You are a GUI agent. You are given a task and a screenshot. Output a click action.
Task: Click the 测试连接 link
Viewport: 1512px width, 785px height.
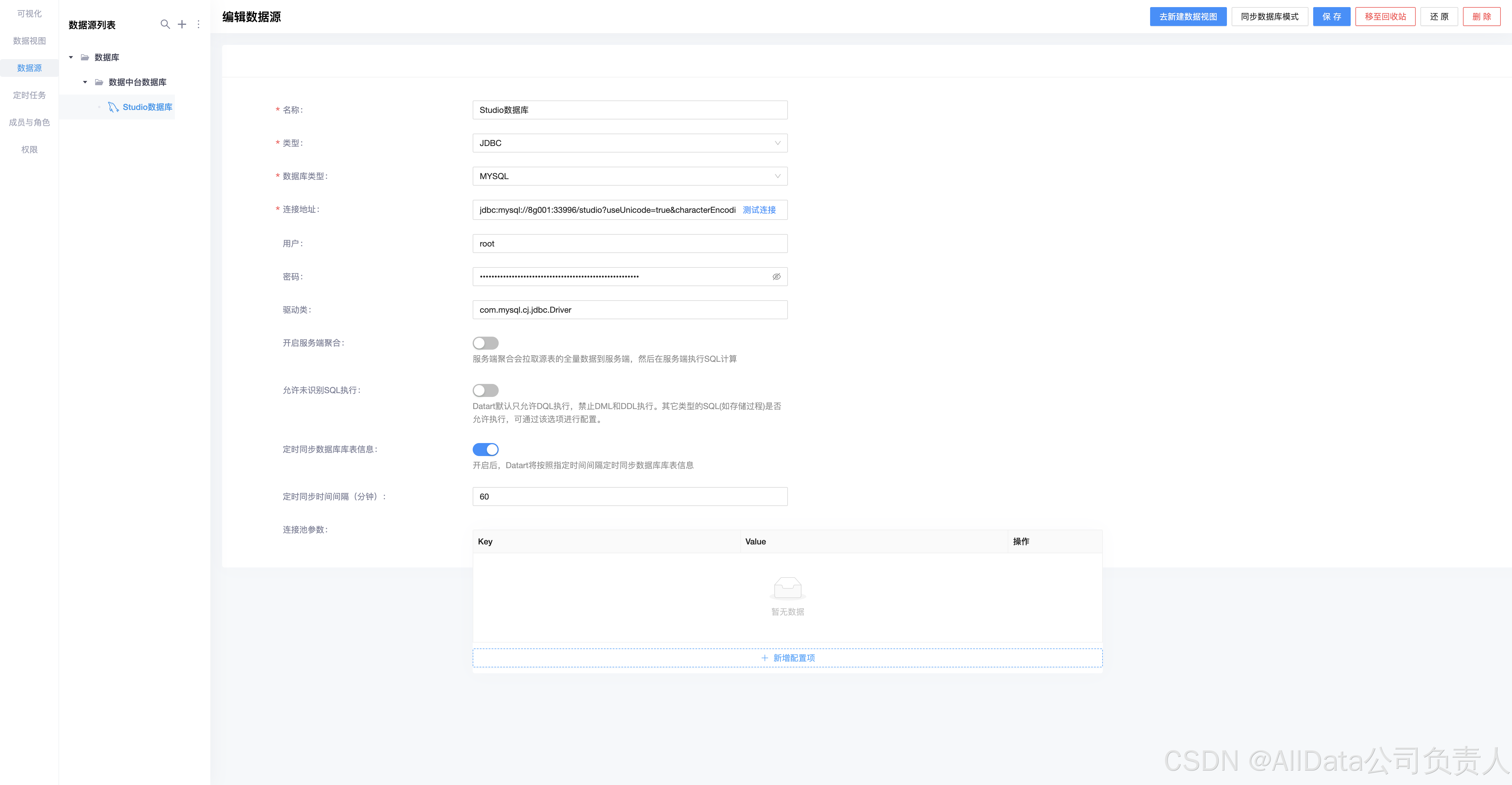click(759, 210)
